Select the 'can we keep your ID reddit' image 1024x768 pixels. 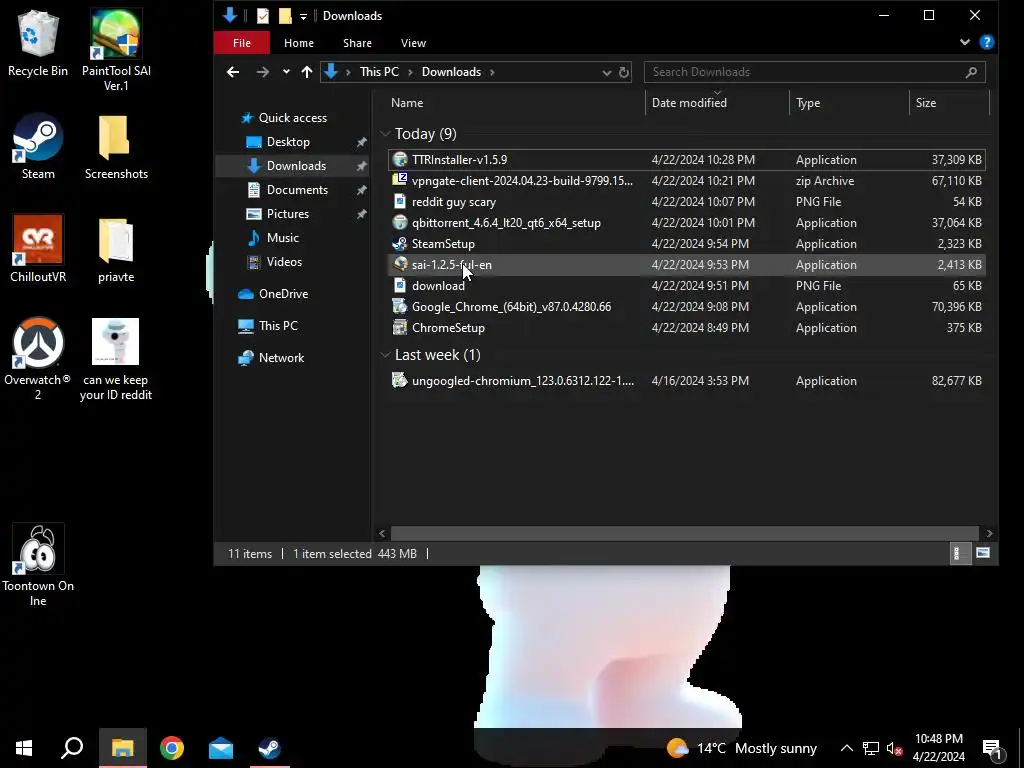[x=116, y=359]
